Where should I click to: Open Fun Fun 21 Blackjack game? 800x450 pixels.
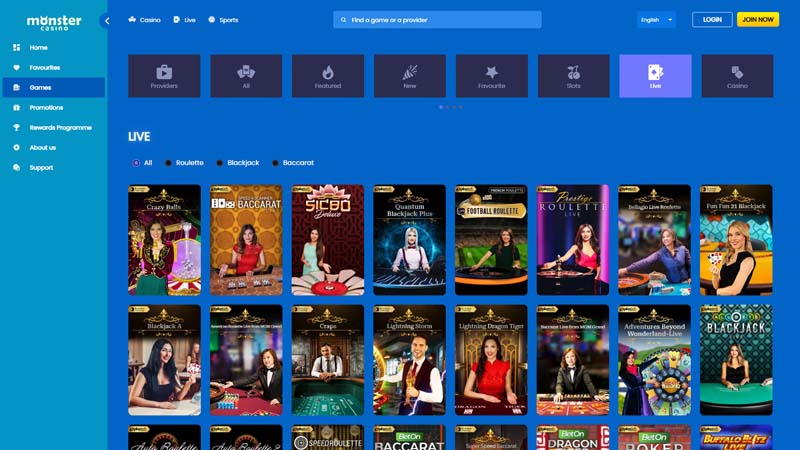point(736,240)
